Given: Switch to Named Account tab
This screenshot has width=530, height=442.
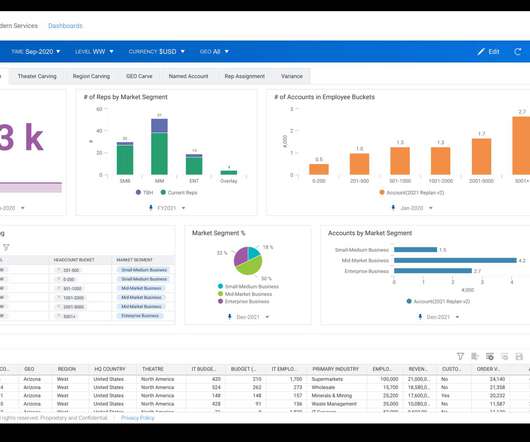Looking at the screenshot, I should pyautogui.click(x=188, y=76).
